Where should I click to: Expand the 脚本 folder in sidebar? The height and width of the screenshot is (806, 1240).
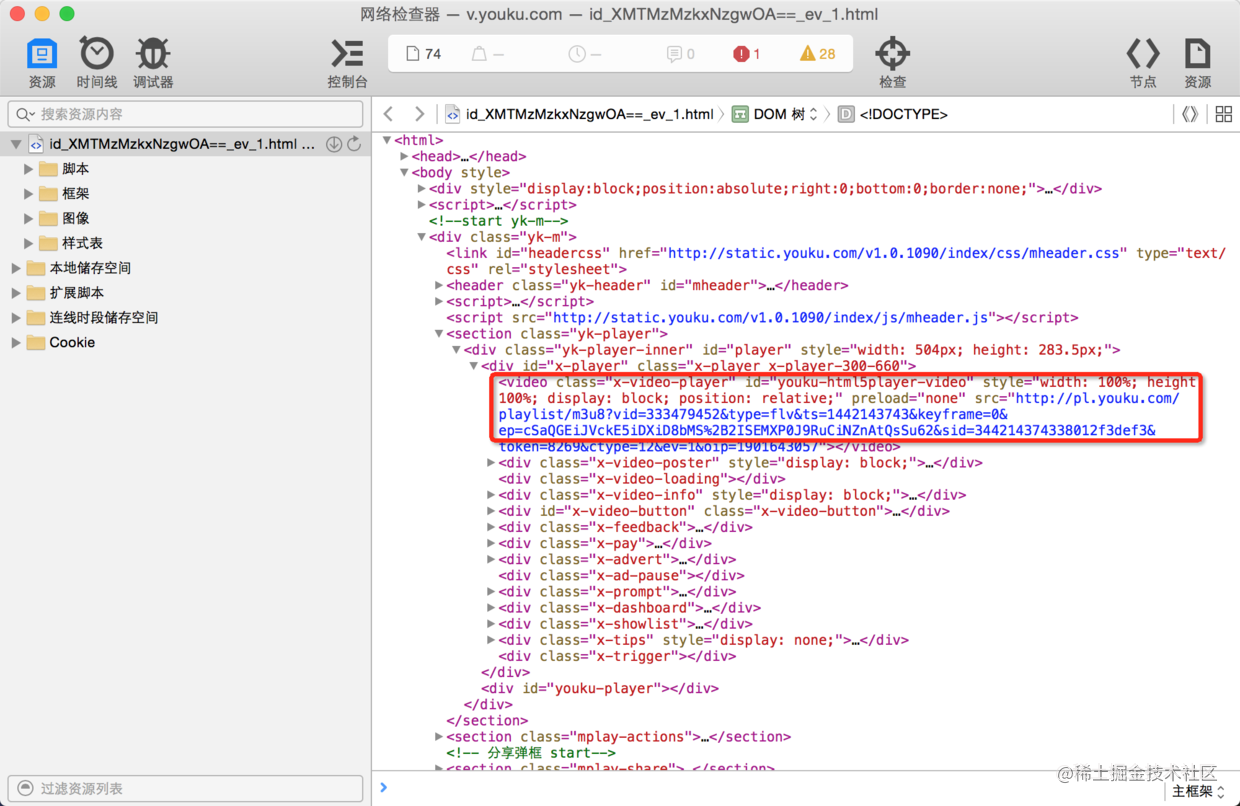[x=29, y=169]
